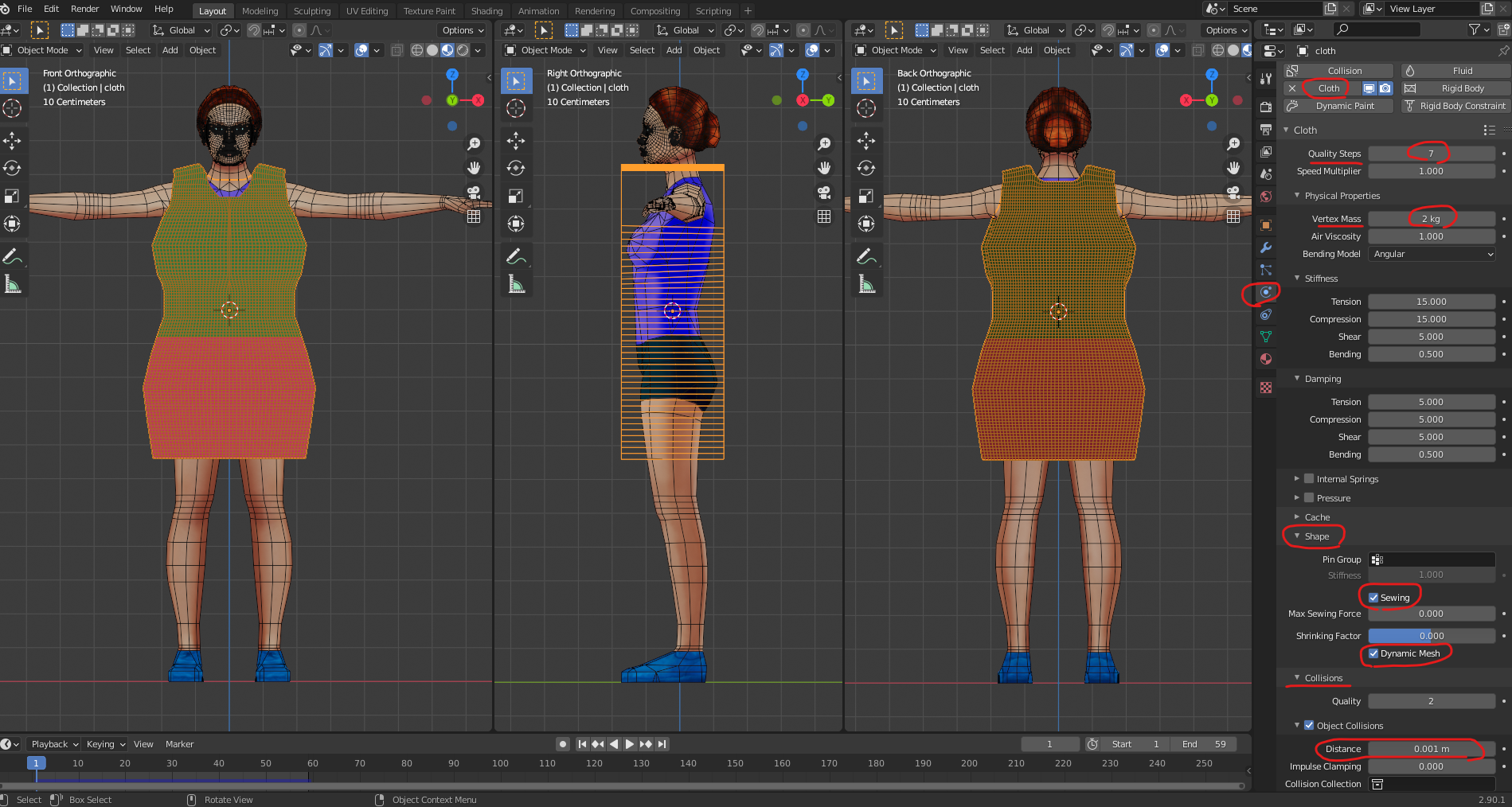Expand the Internal Springs panel
Screen dimensions: 1512x807
(x=1346, y=479)
